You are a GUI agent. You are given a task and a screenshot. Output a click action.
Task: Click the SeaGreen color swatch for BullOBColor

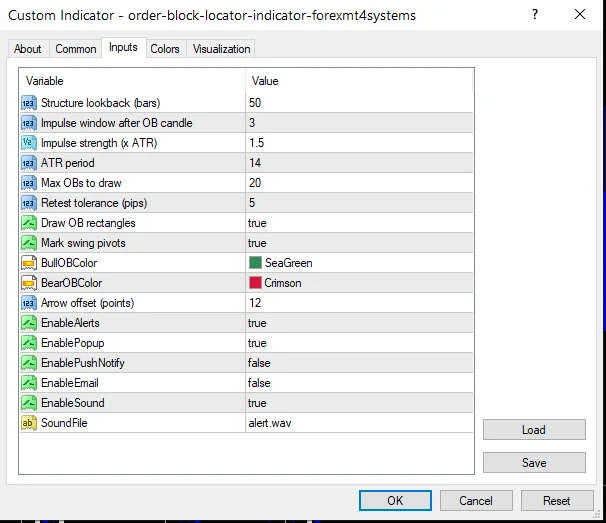click(255, 263)
